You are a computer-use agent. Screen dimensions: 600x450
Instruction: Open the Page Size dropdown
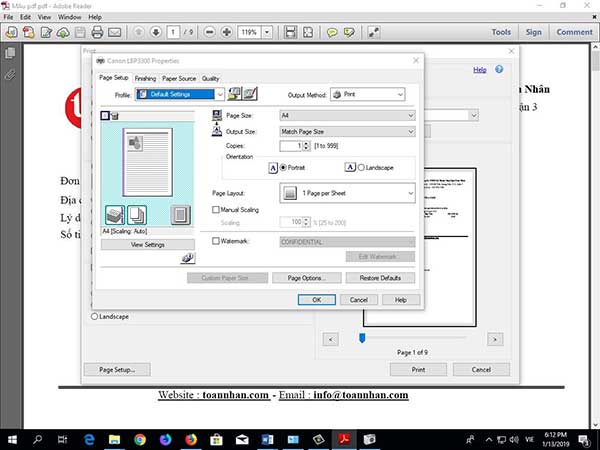[x=347, y=116]
